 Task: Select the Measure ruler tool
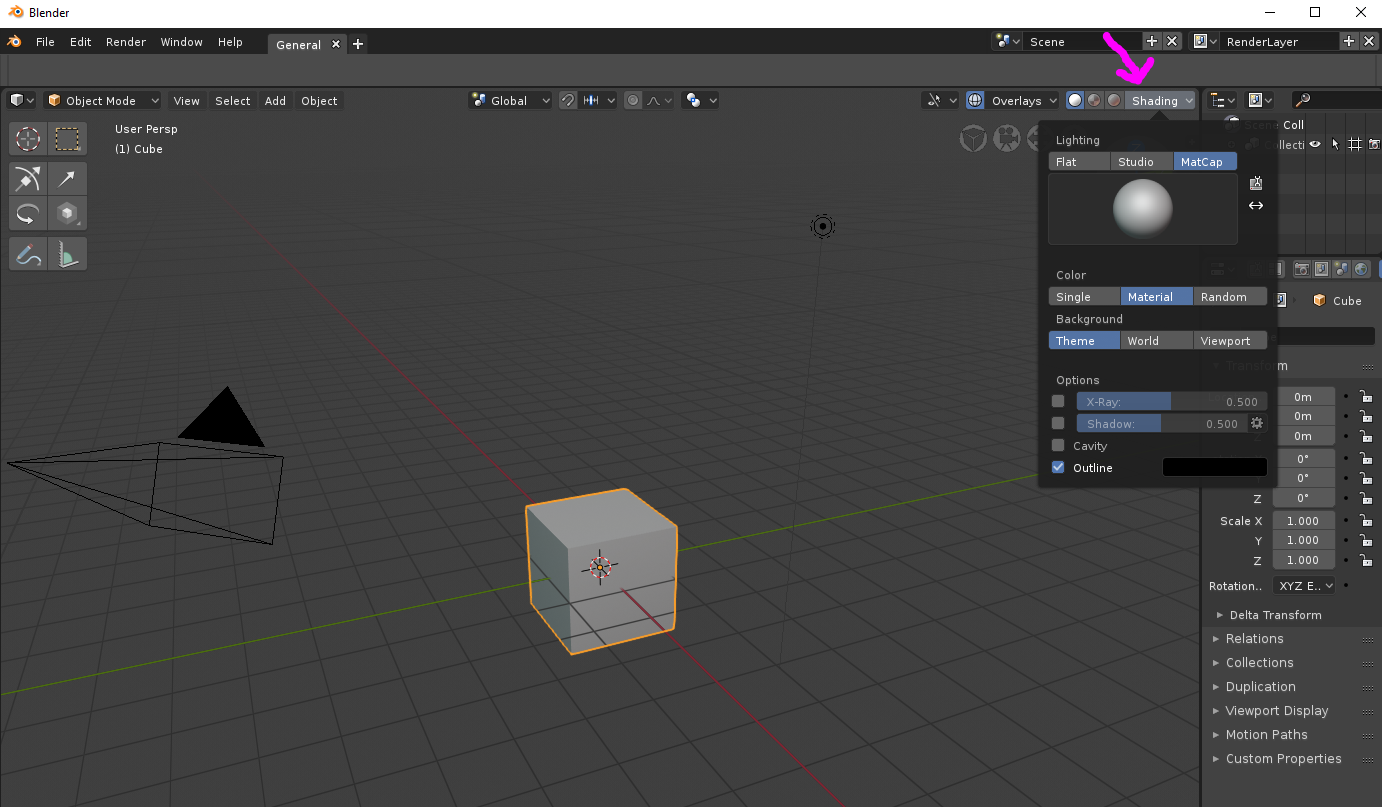pyautogui.click(x=67, y=254)
